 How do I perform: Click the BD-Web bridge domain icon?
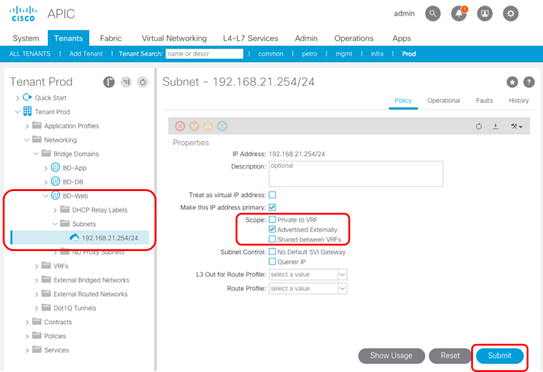tap(55, 196)
